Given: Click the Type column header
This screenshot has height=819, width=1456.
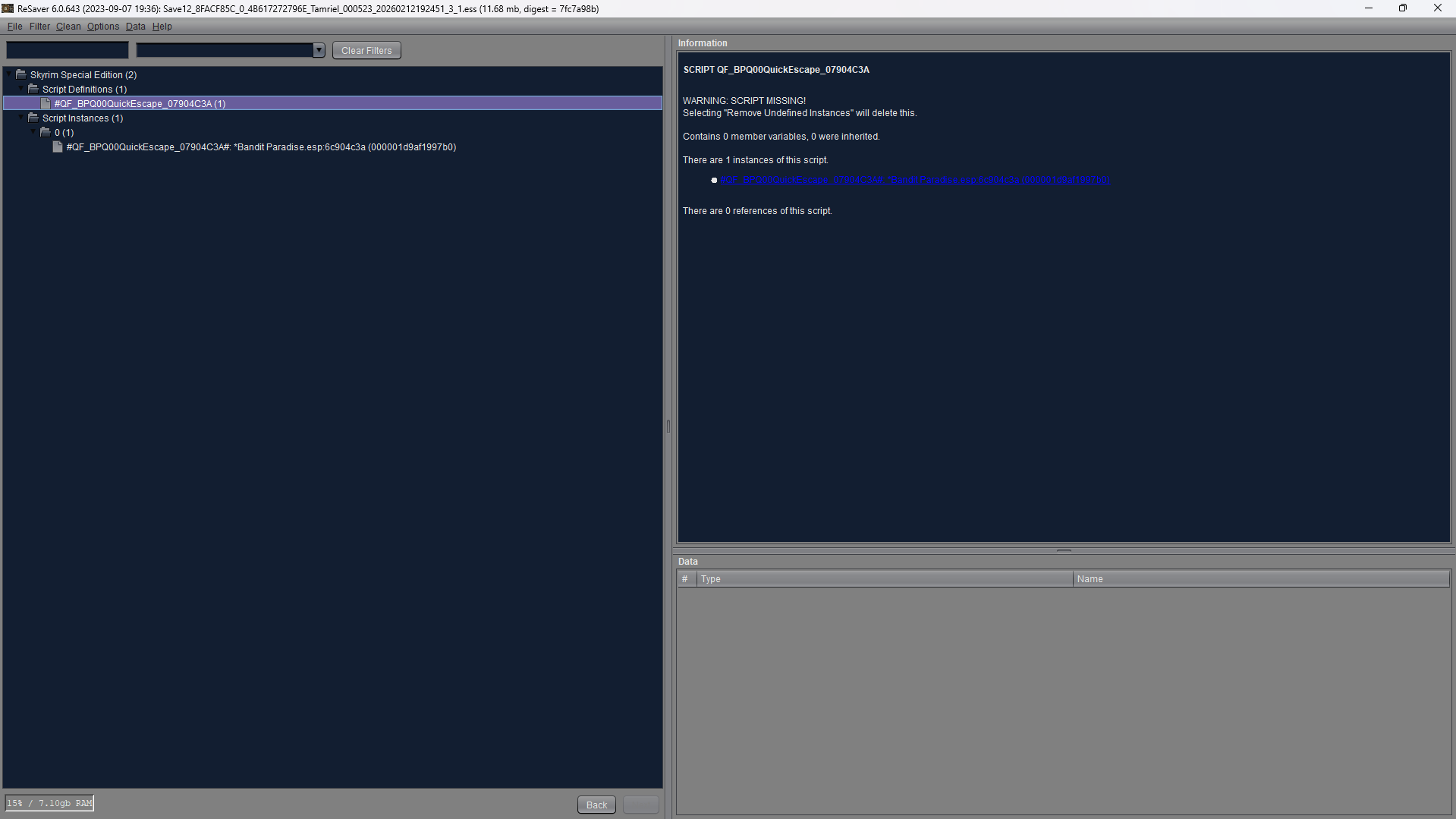Looking at the screenshot, I should click(x=885, y=579).
